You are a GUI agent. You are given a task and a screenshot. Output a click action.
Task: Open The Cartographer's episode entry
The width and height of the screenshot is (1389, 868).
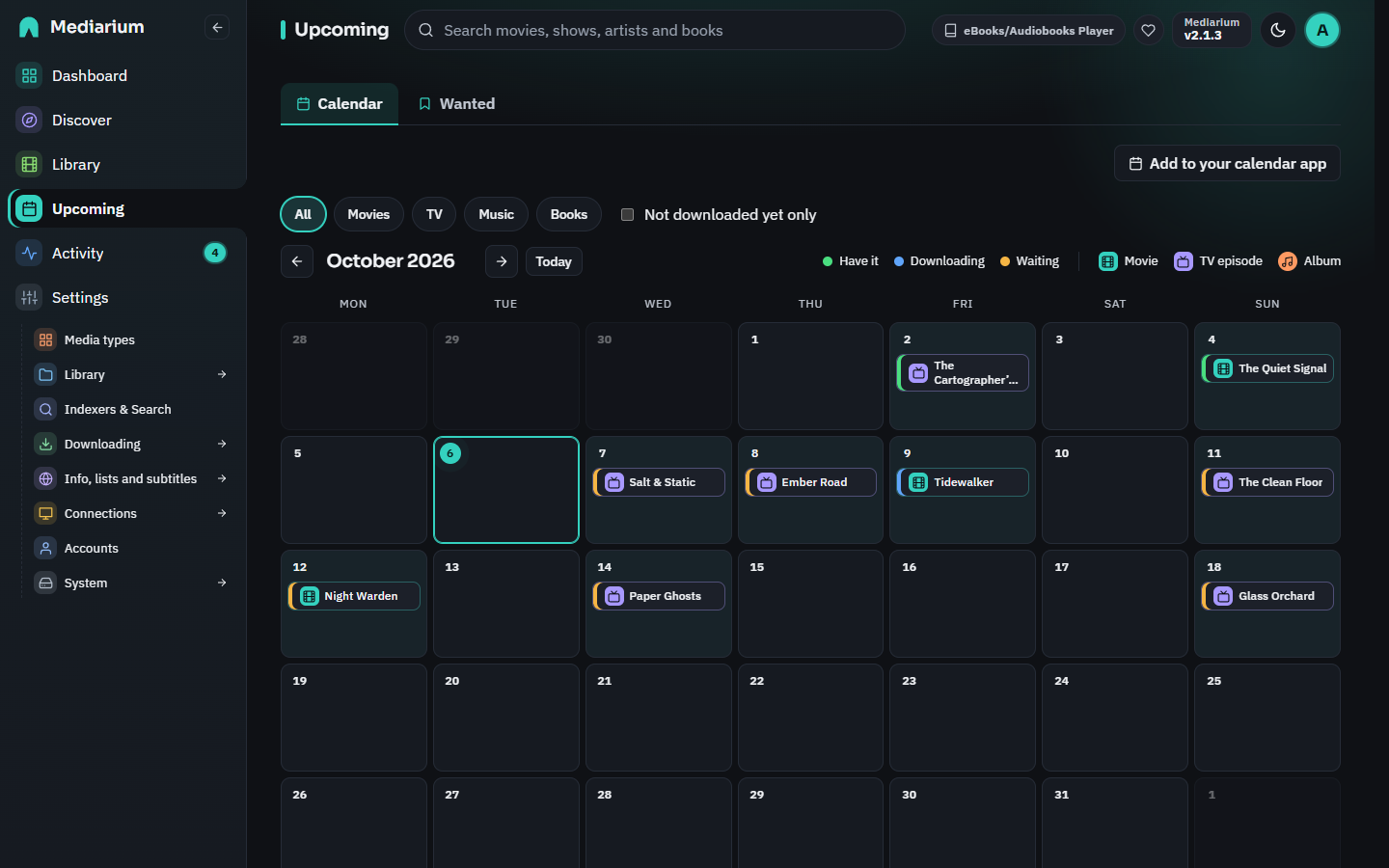pyautogui.click(x=963, y=373)
